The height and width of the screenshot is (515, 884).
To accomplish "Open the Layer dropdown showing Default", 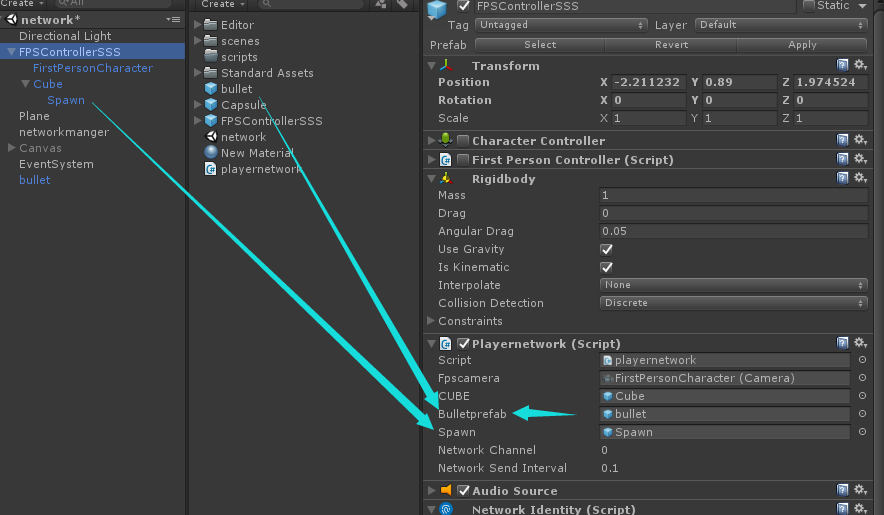I will [x=781, y=25].
